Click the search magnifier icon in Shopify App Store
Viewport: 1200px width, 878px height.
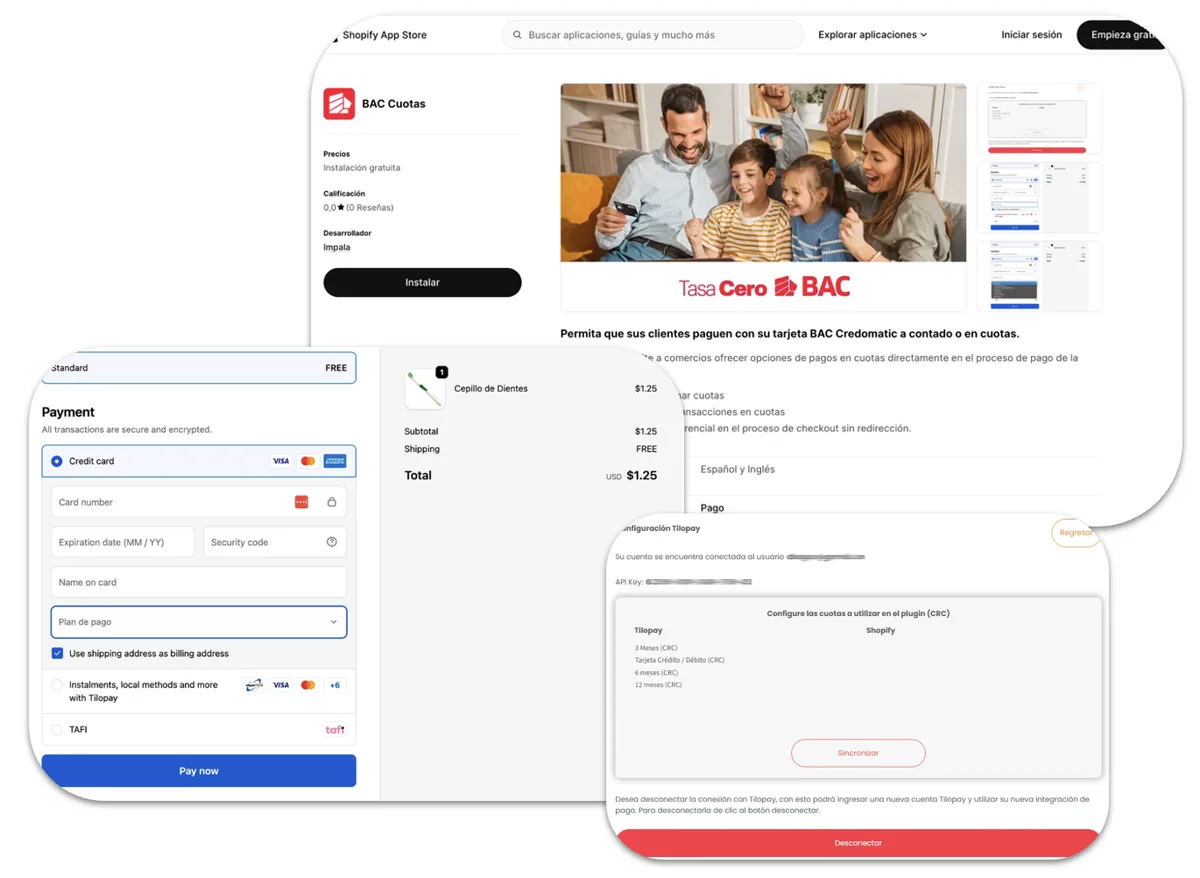[517, 35]
